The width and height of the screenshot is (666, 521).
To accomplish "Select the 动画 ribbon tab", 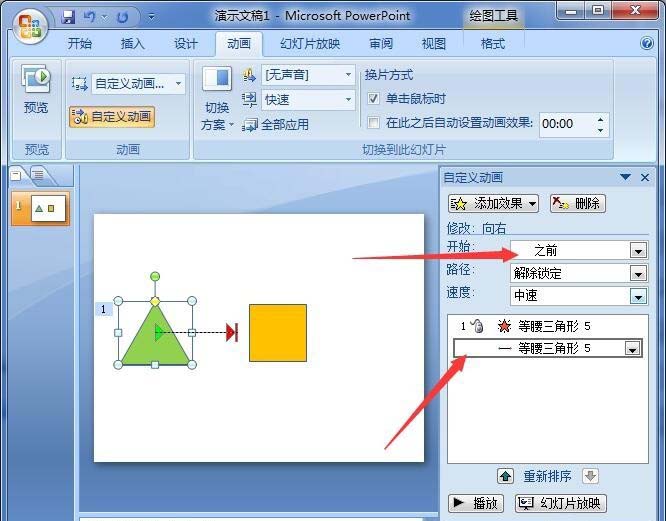I will click(x=239, y=43).
